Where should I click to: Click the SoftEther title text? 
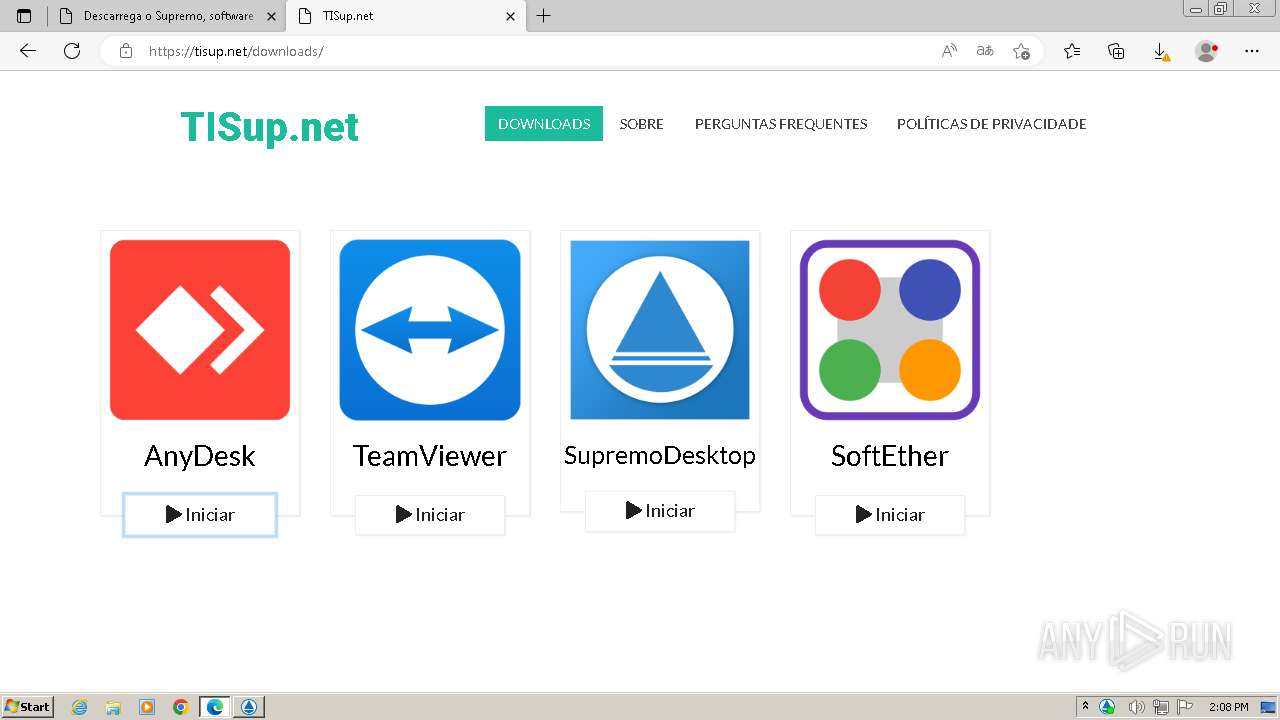(x=890, y=456)
